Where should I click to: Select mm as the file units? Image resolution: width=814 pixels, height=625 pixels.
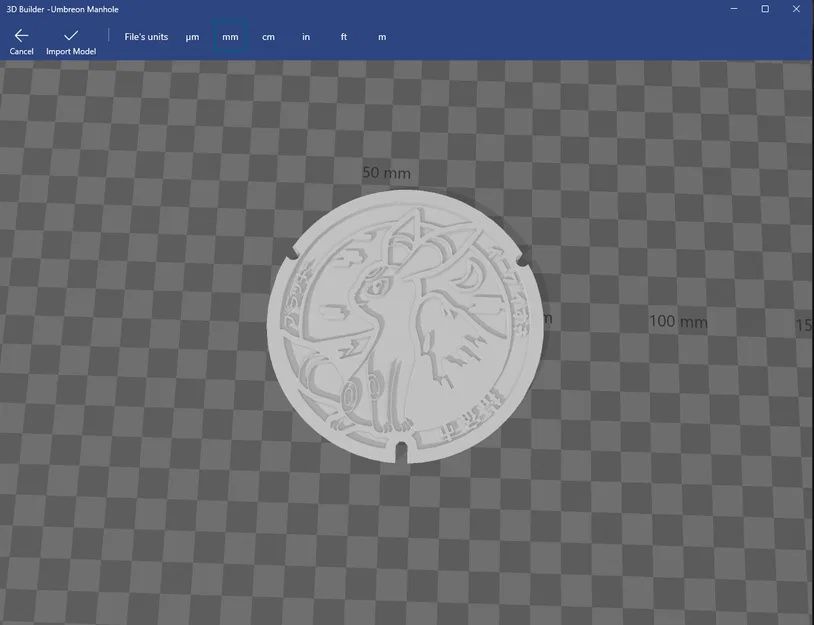point(230,37)
